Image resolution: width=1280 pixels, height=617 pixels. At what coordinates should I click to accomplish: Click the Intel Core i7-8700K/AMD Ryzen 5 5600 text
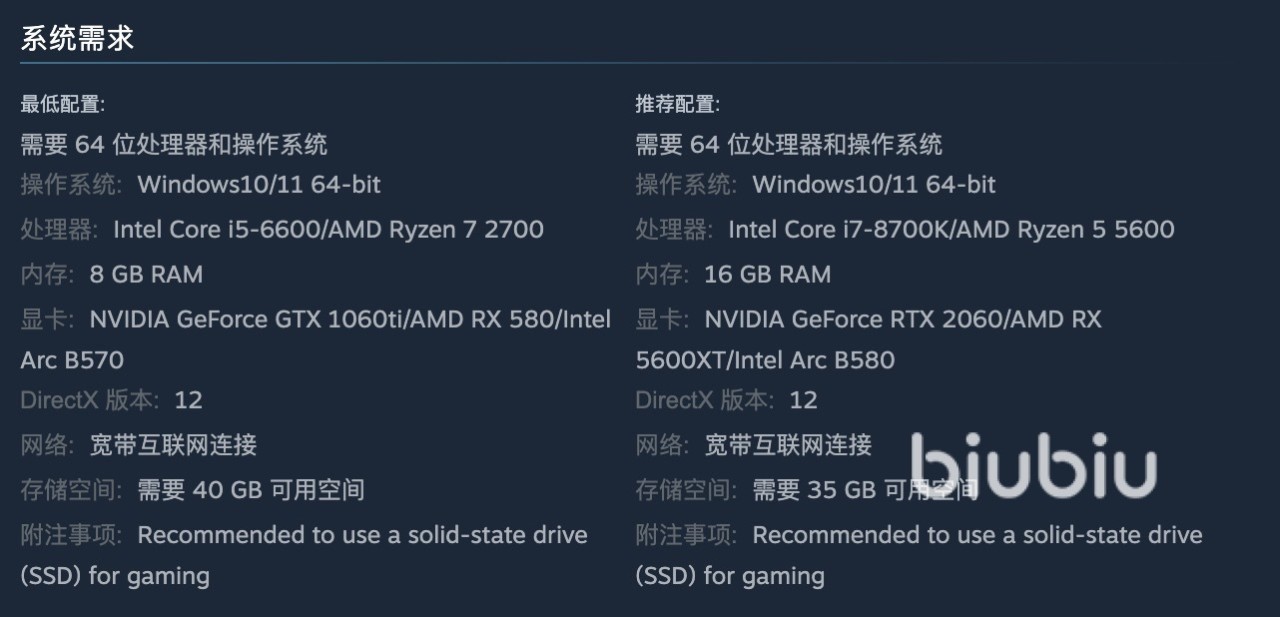click(x=950, y=230)
